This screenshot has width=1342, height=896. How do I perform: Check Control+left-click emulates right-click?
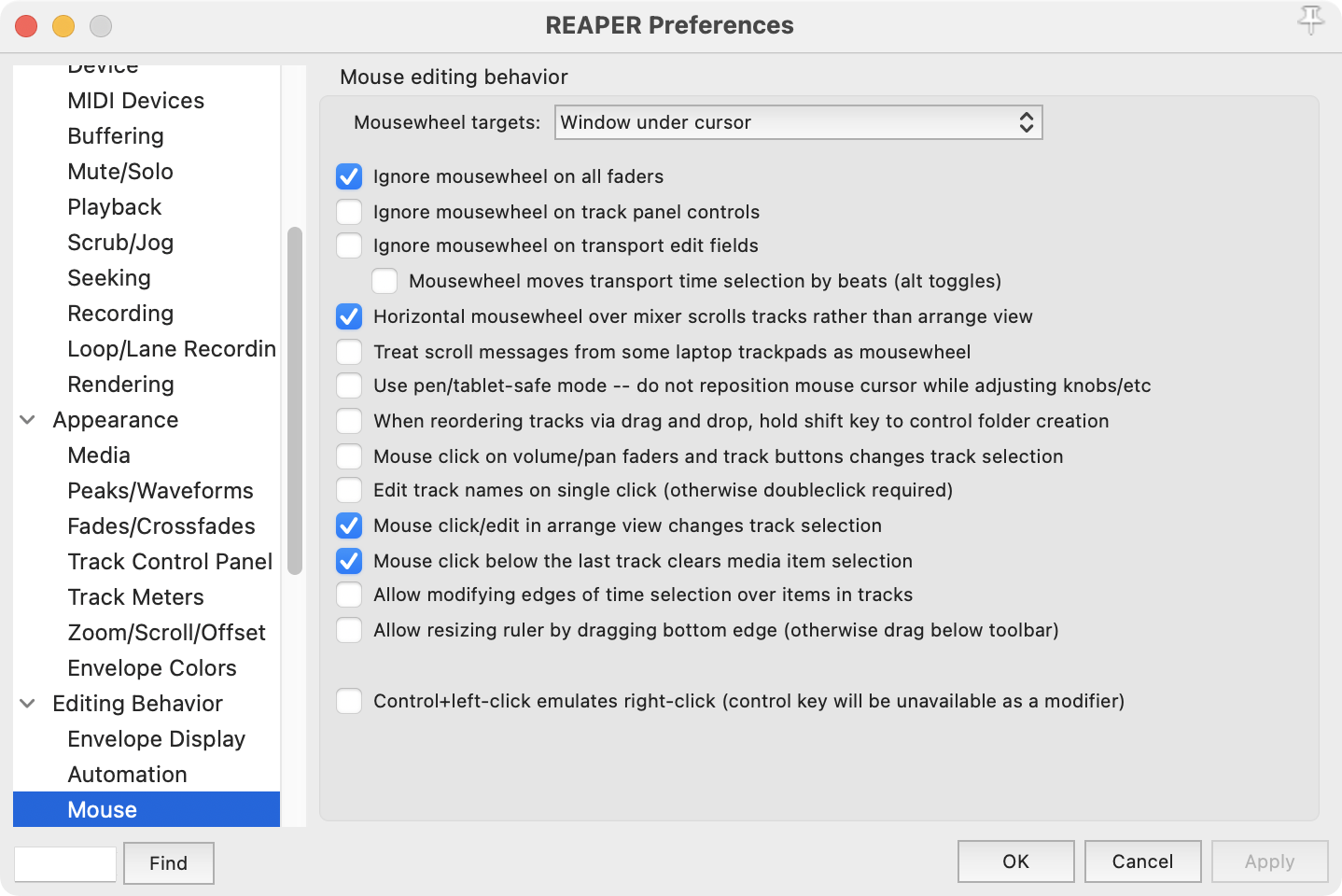349,701
